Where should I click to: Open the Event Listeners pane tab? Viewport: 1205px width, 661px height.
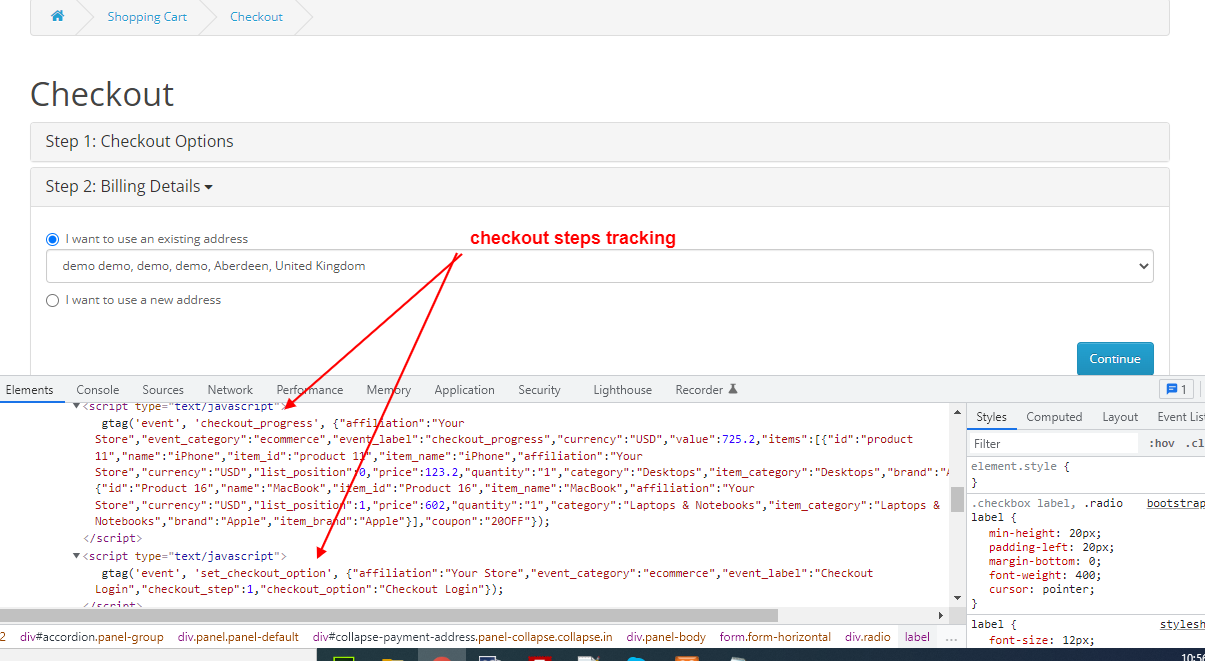1180,417
